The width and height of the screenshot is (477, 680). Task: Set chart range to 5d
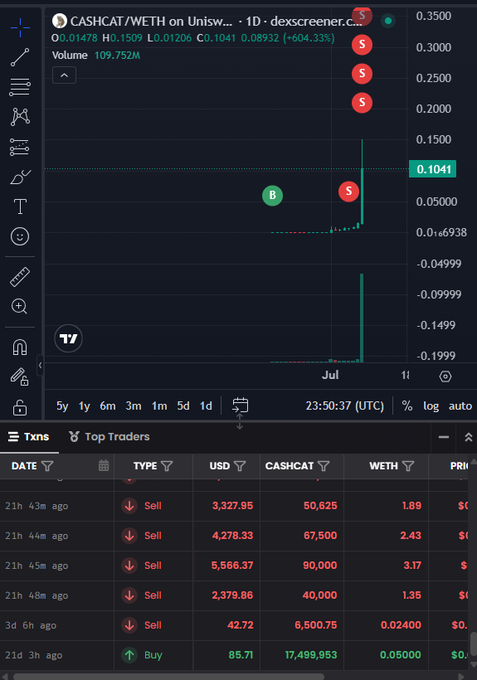[183, 406]
